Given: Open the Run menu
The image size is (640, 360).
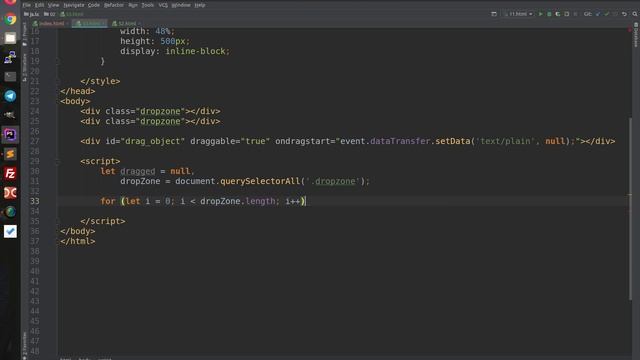Looking at the screenshot, I should [133, 5].
